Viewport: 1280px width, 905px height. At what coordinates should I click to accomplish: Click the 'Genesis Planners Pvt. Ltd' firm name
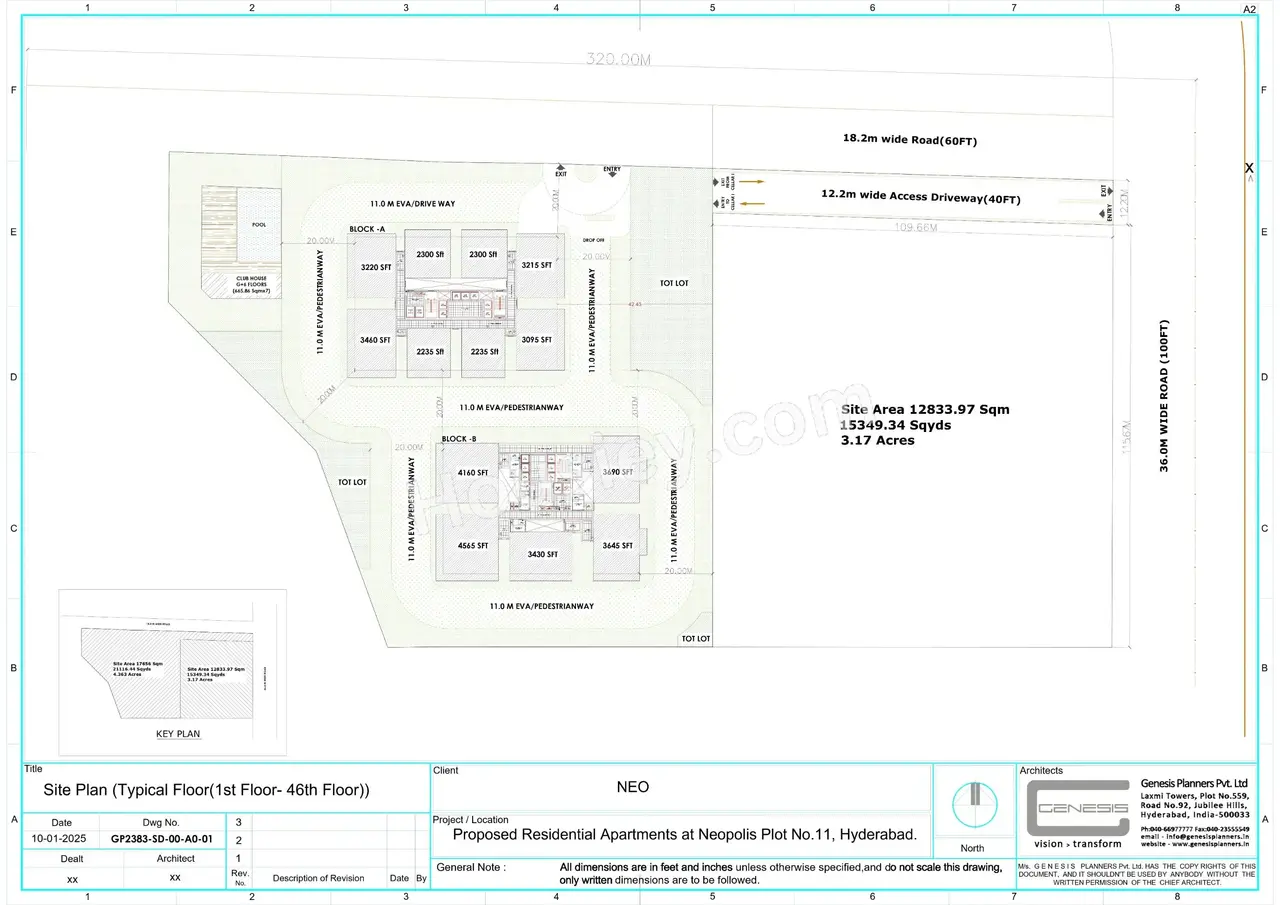(x=1195, y=783)
